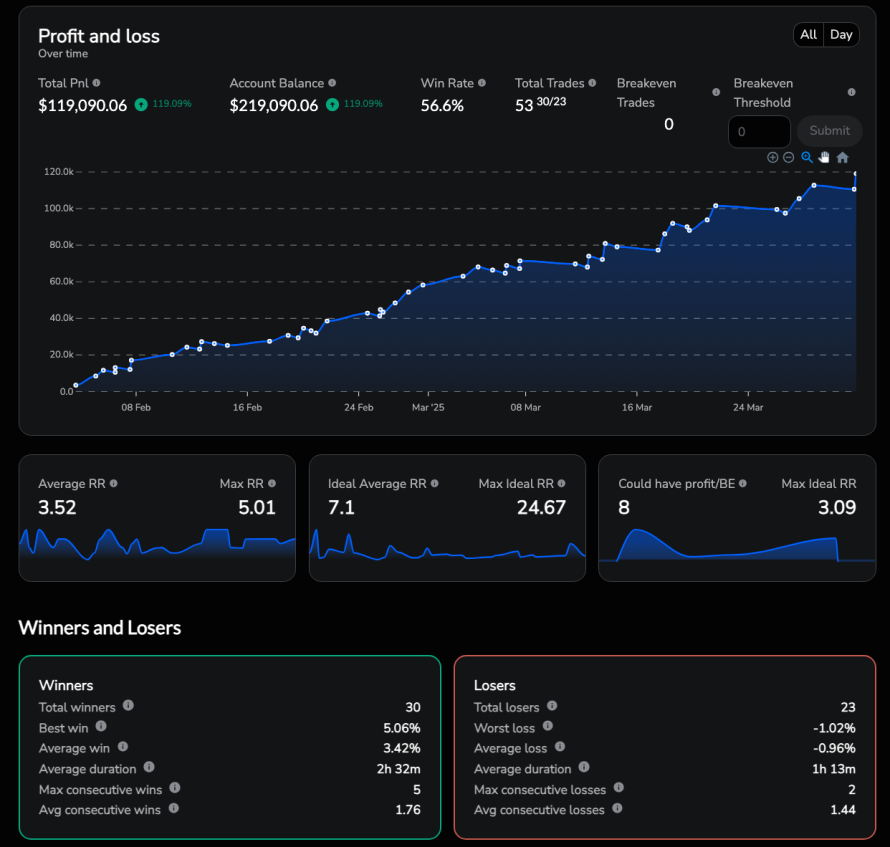Reset chart zoom with home icon
890x847 pixels.
pyautogui.click(x=842, y=157)
